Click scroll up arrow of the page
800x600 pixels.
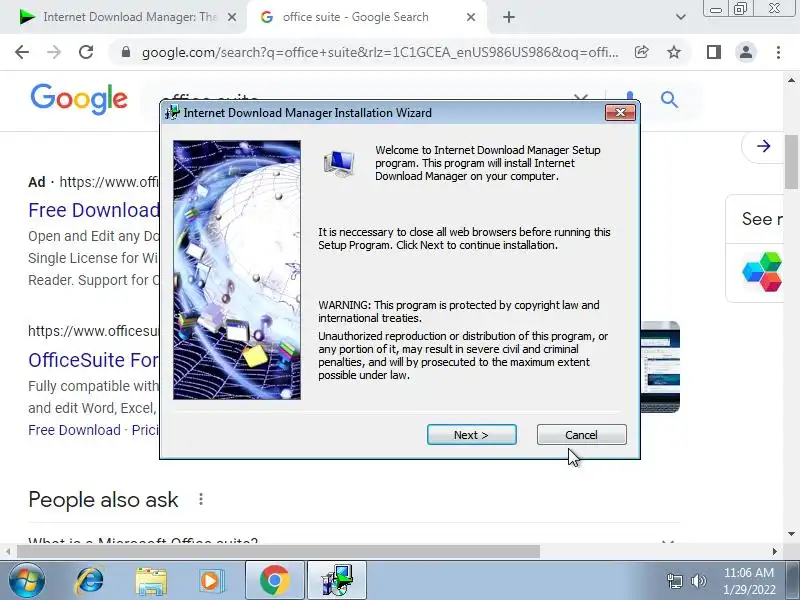click(x=791, y=80)
